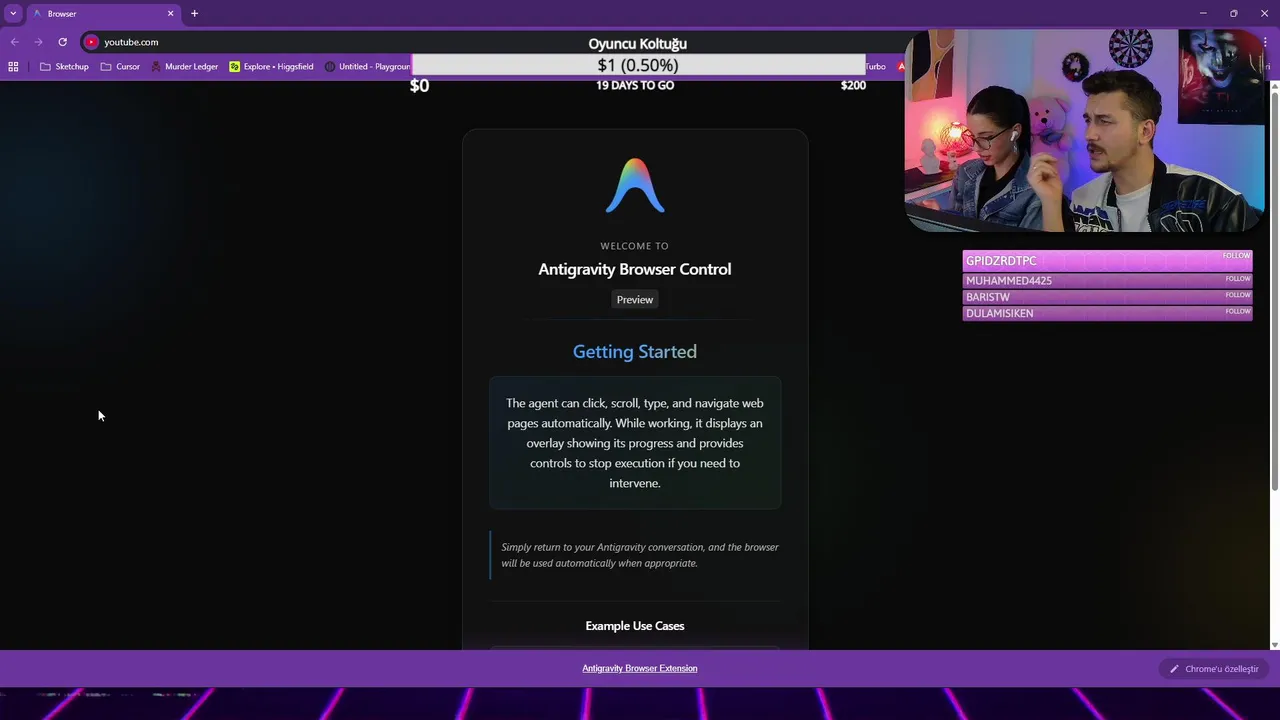Open the Sketchup bookmark folder
This screenshot has width=1280, height=720.
click(x=64, y=67)
